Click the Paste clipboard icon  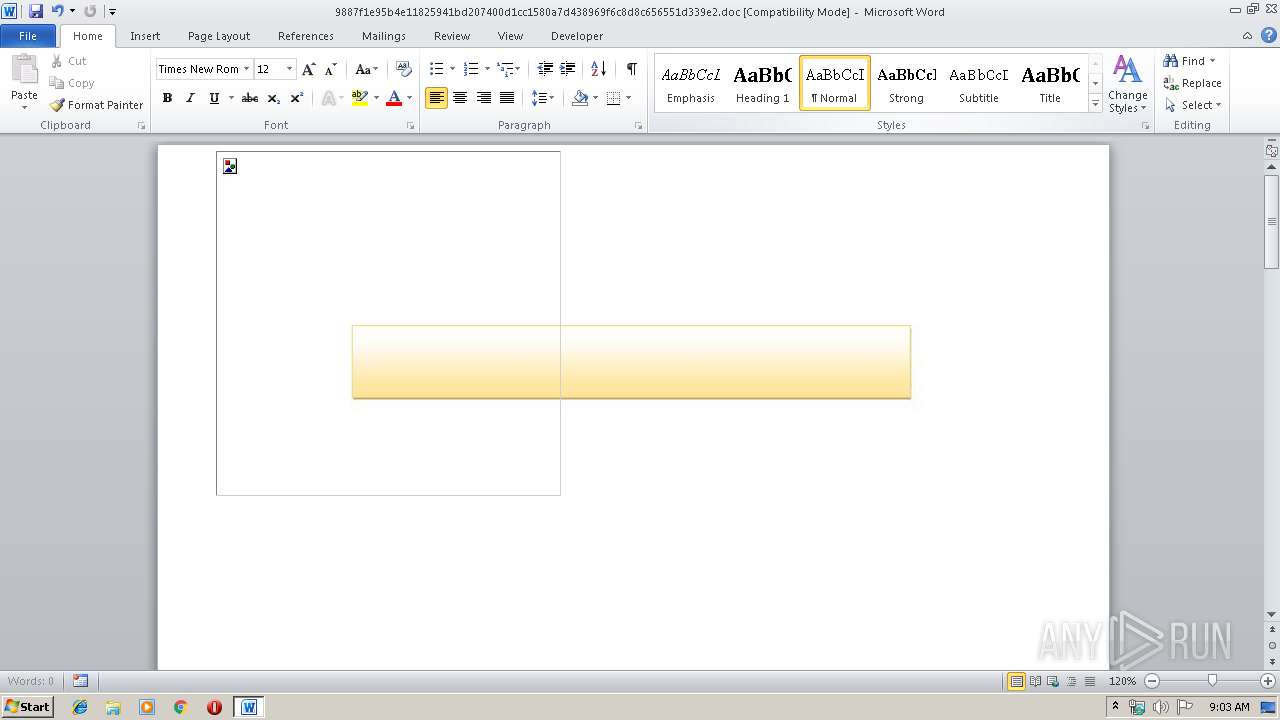tap(24, 70)
